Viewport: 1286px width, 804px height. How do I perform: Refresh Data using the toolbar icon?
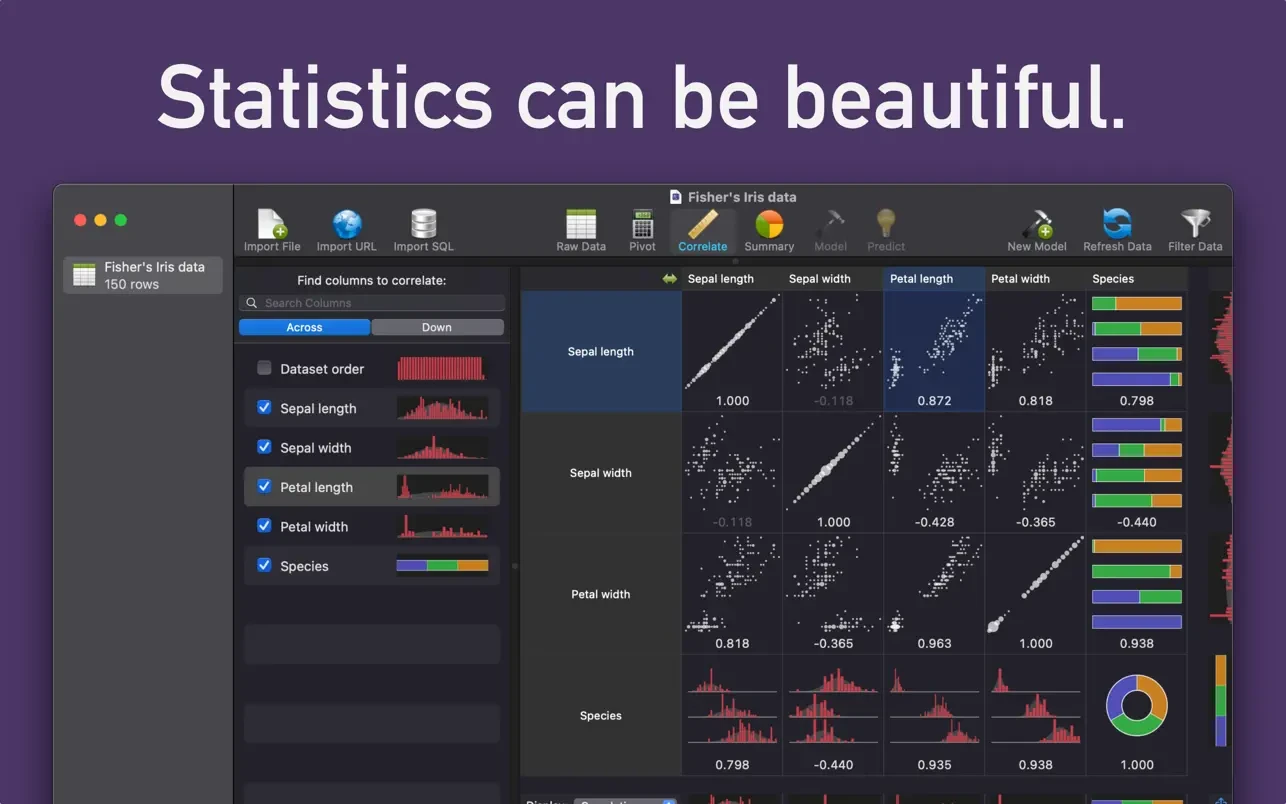(x=1117, y=231)
